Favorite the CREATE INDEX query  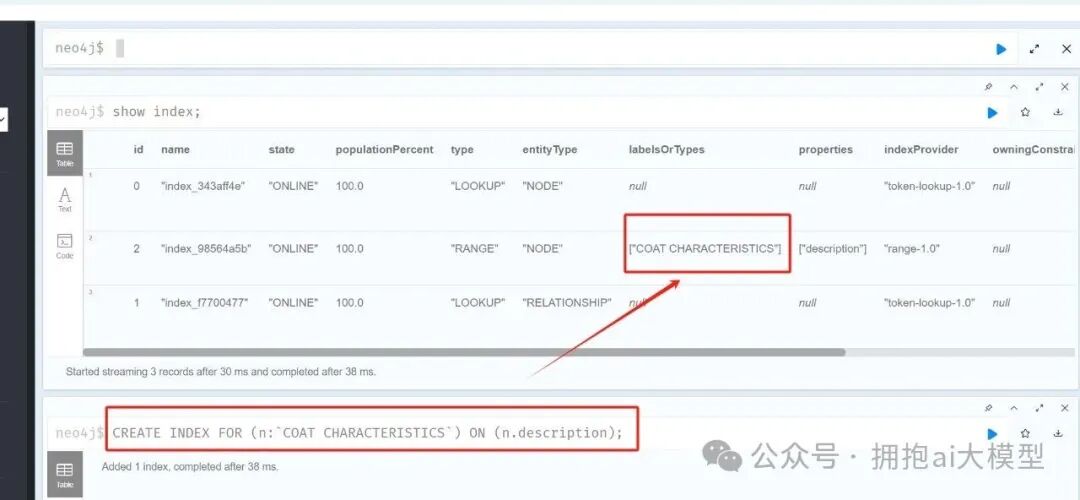tap(1025, 433)
